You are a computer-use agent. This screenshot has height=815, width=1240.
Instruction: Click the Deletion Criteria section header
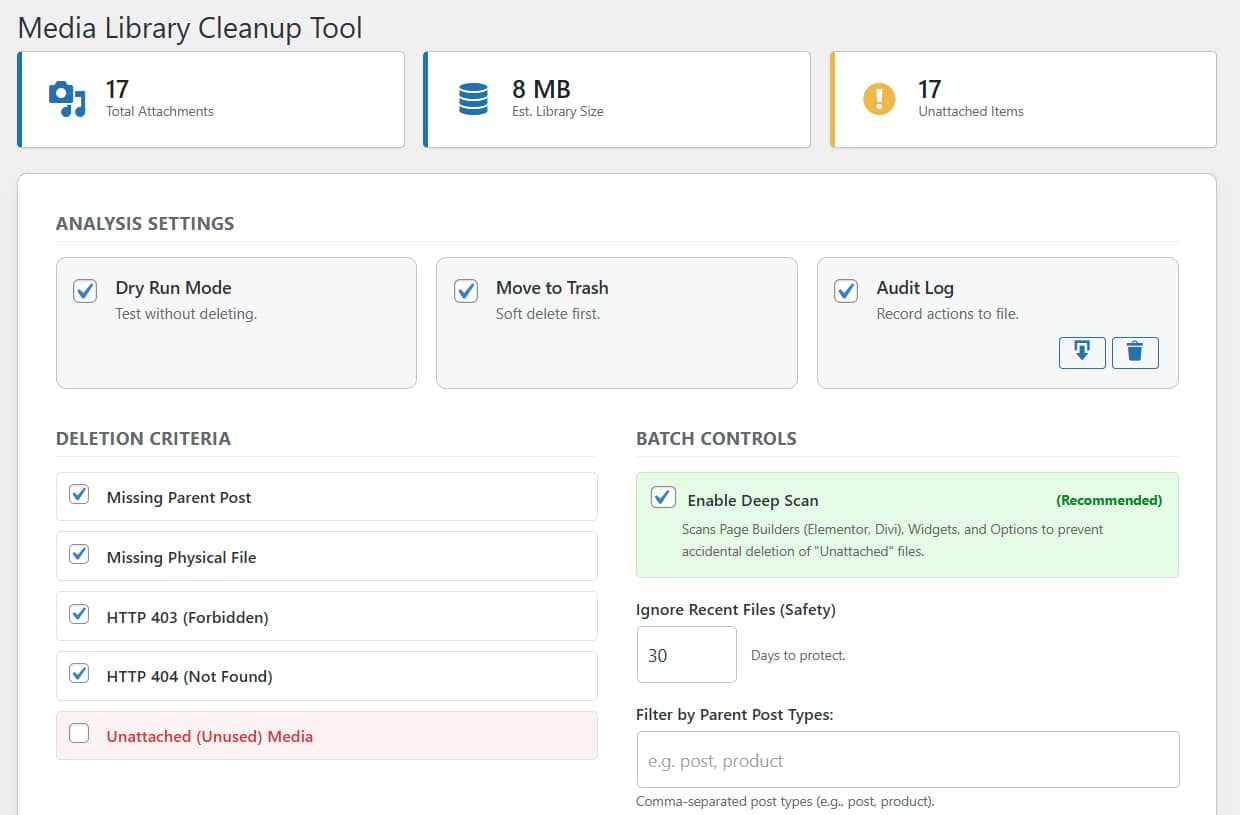(142, 438)
